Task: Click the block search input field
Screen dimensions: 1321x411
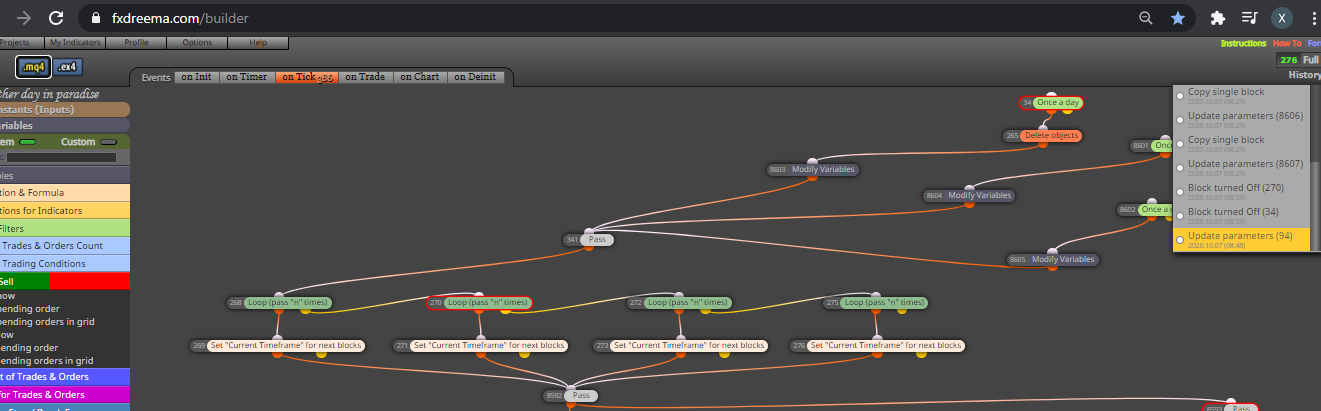Action: point(62,157)
